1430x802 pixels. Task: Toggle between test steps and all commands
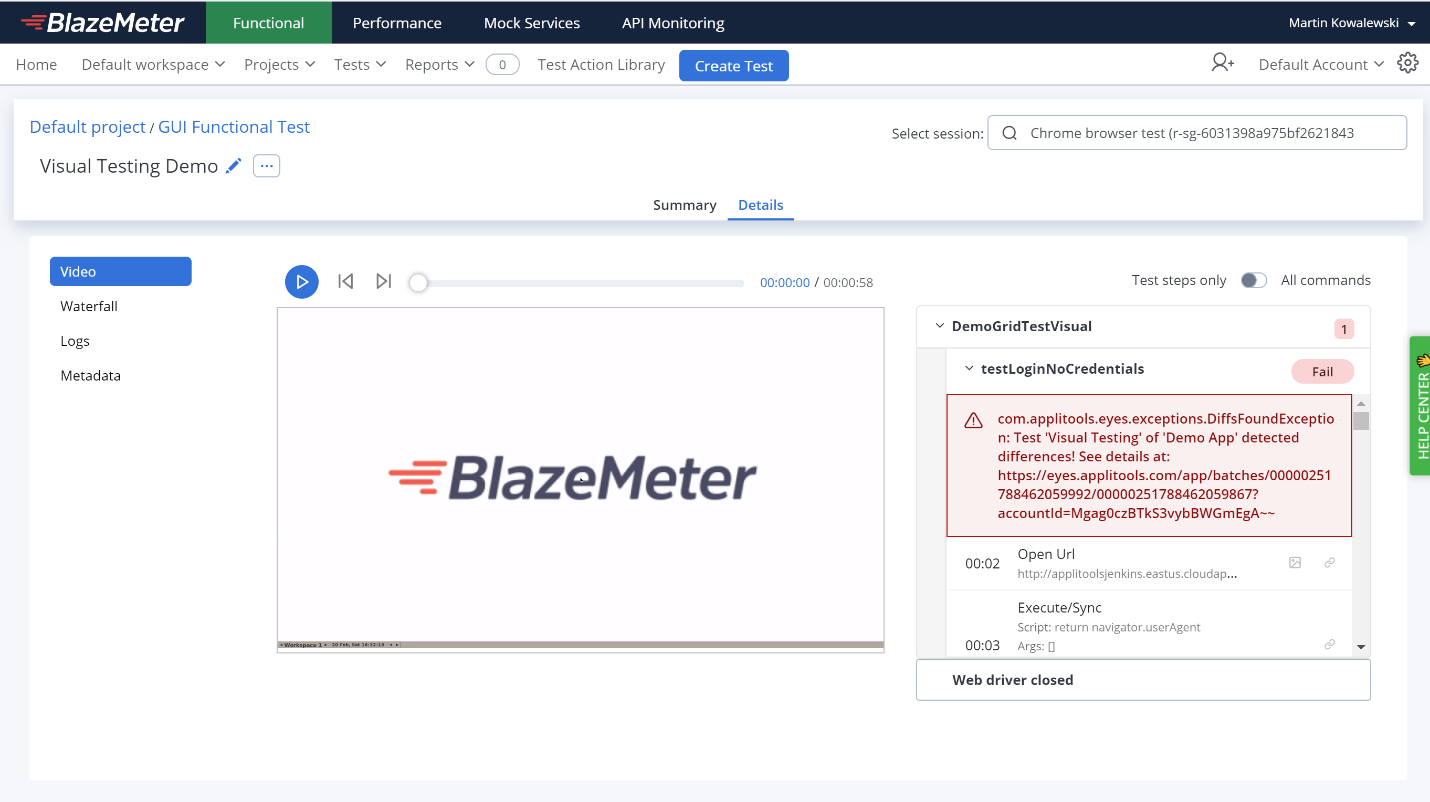tap(1254, 280)
